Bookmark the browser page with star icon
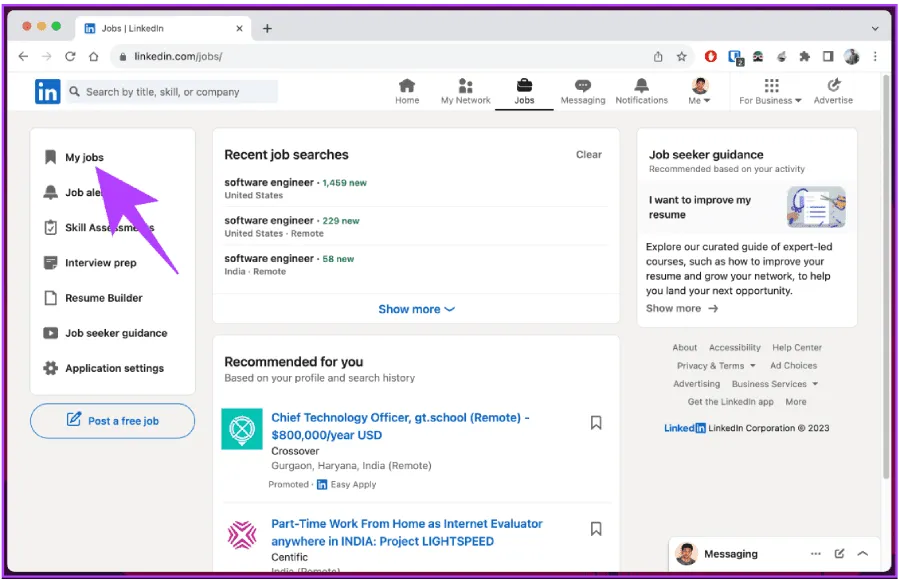 tap(681, 57)
